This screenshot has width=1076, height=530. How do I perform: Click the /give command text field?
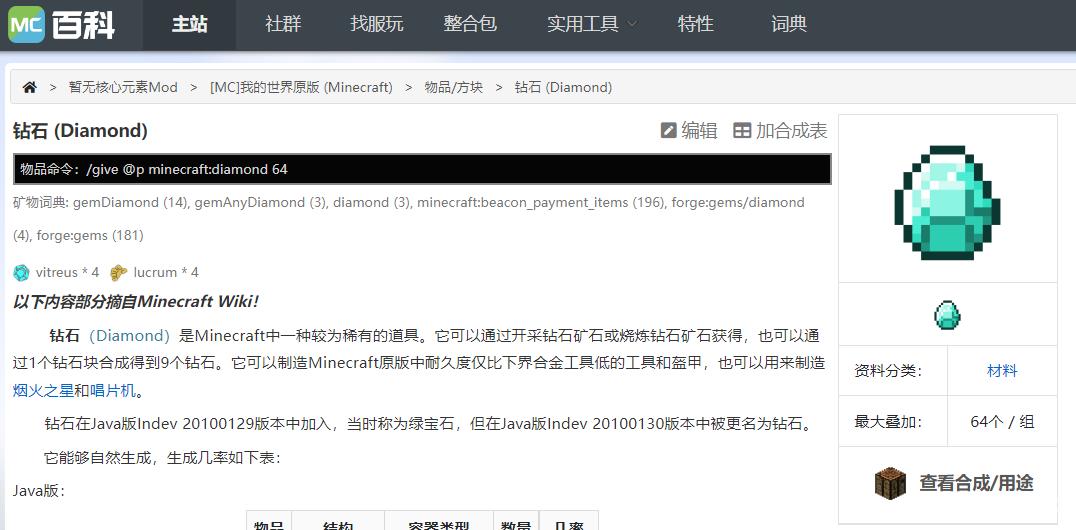pos(422,169)
